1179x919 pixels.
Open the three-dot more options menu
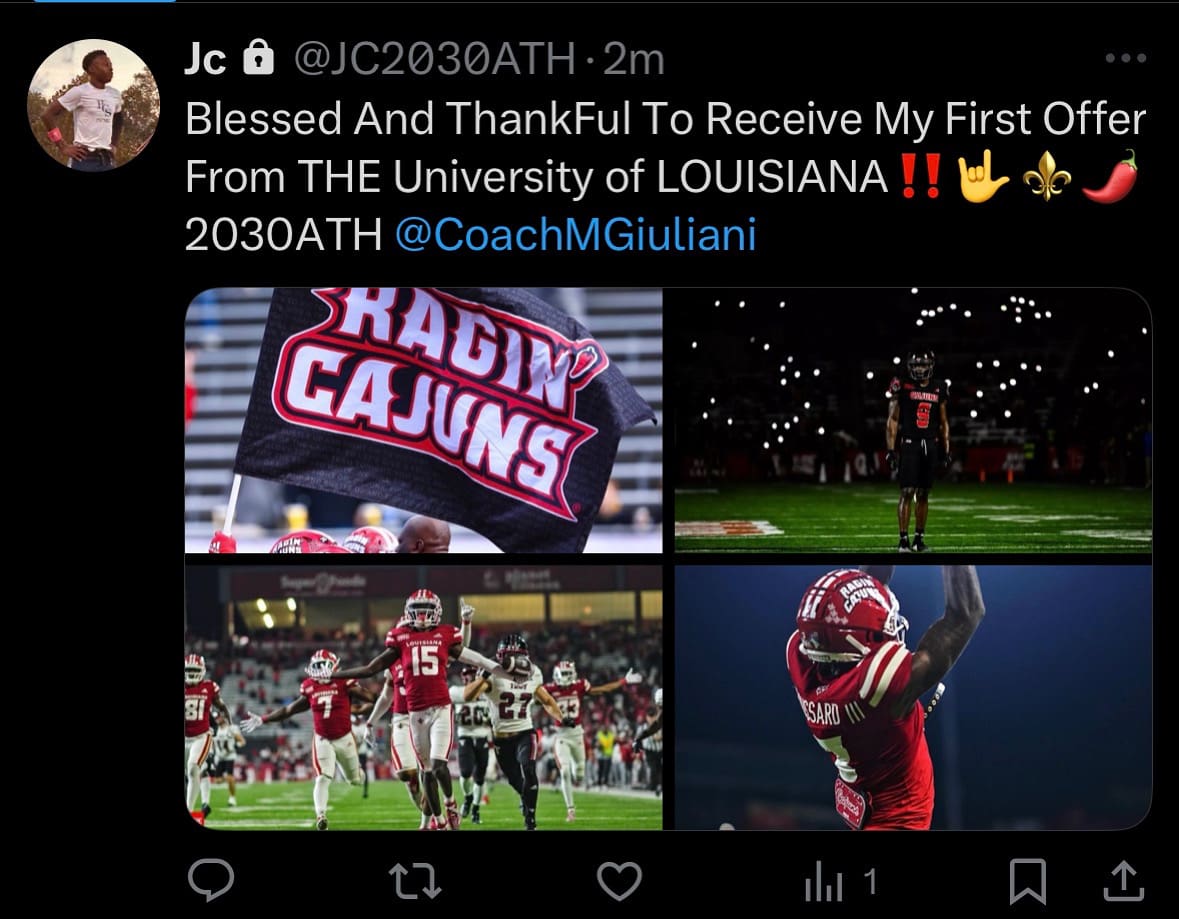[1126, 58]
